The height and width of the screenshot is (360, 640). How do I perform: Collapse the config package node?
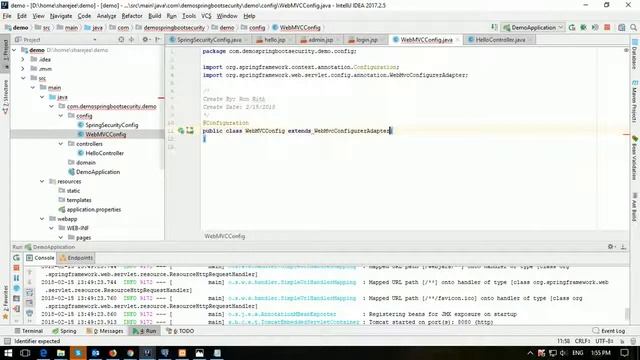click(x=61, y=116)
